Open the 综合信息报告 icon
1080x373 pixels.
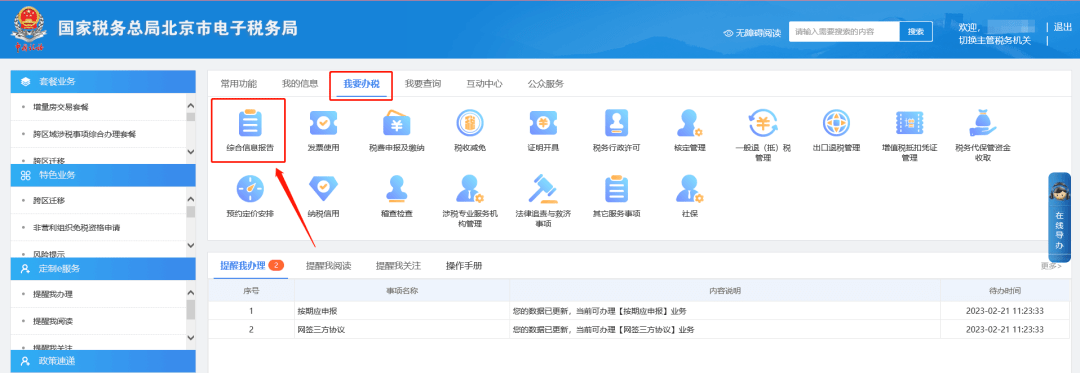coord(249,125)
